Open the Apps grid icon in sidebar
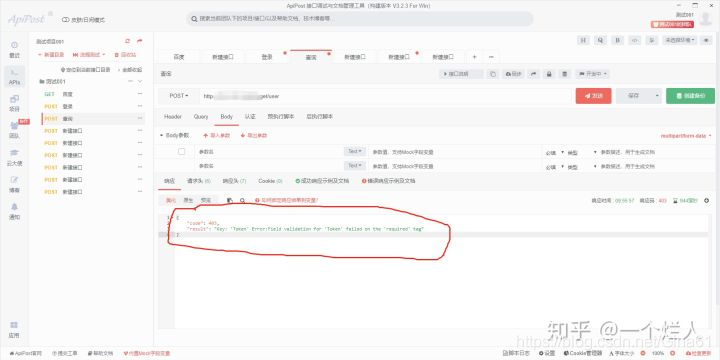 (14, 330)
